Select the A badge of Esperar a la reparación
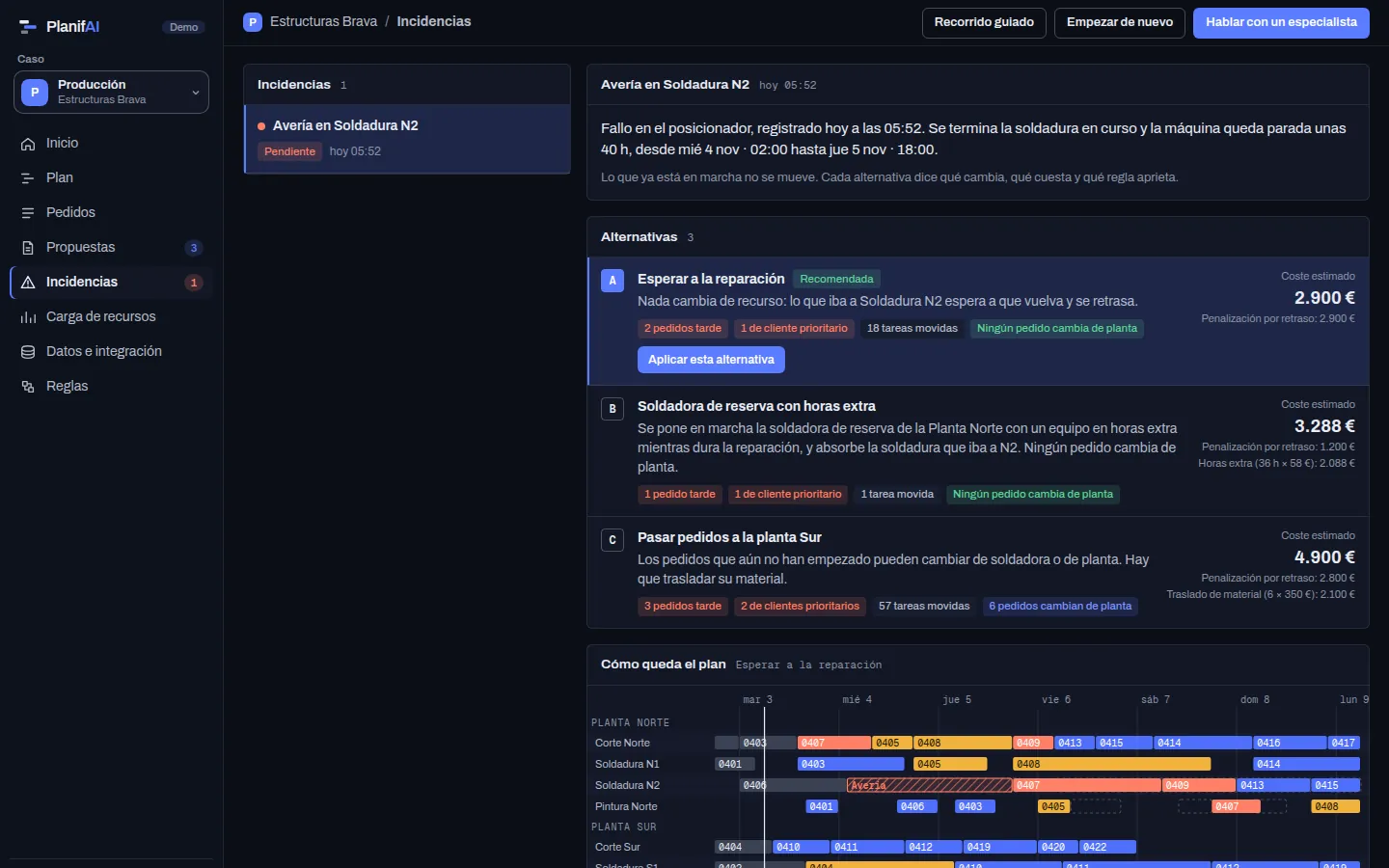The width and height of the screenshot is (1389, 868). tap(612, 280)
